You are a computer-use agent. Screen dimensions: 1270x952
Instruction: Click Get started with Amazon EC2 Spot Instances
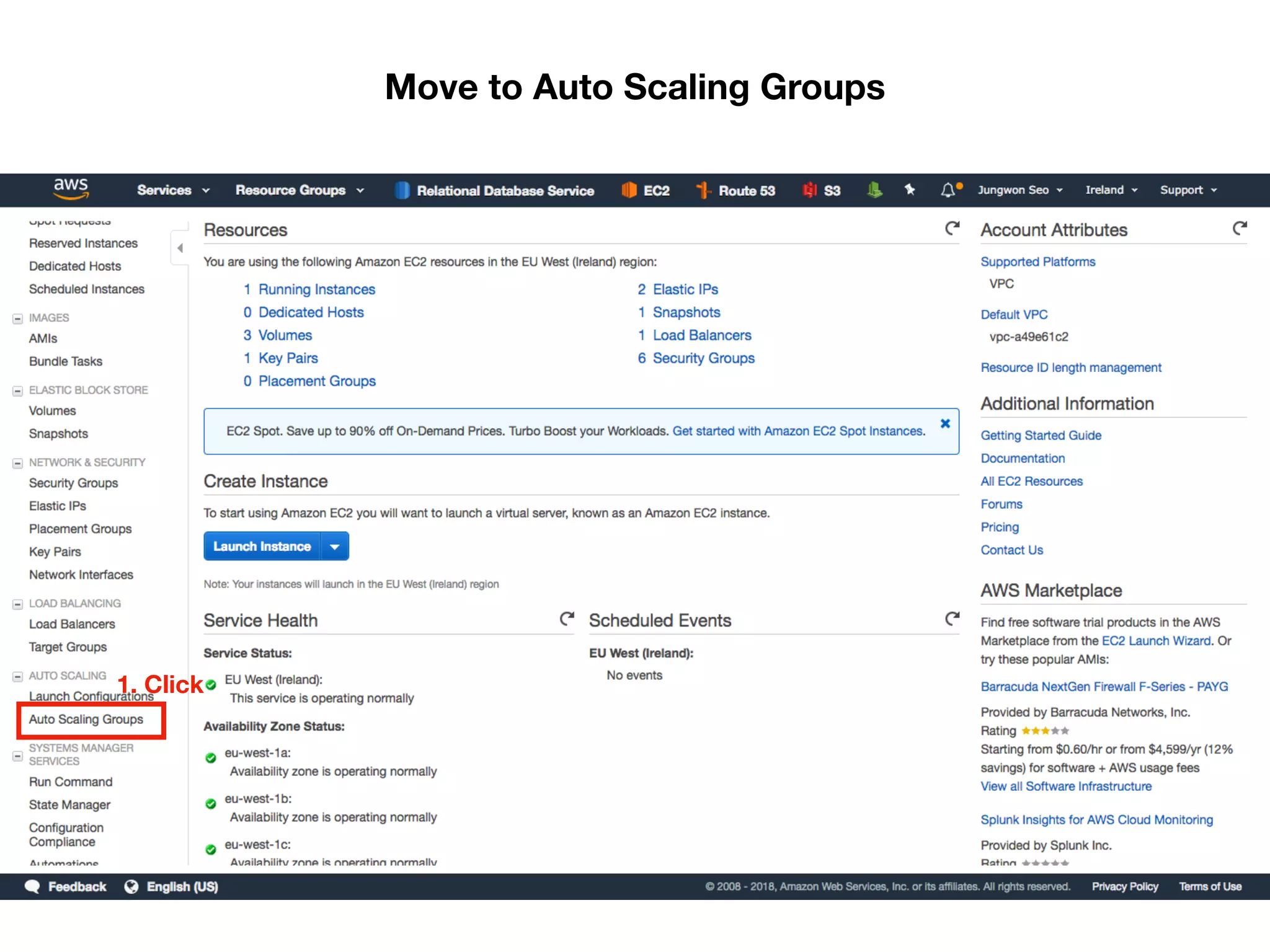tap(799, 431)
